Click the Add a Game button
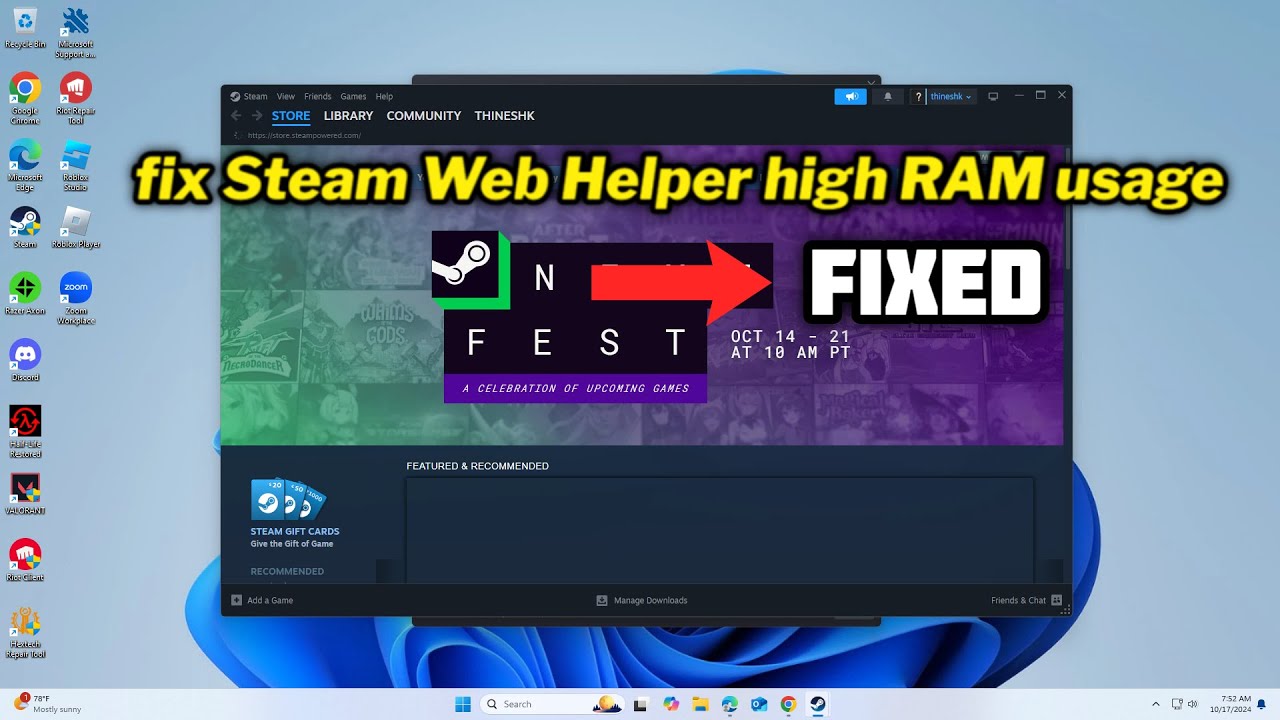Viewport: 1280px width, 720px height. [262, 600]
